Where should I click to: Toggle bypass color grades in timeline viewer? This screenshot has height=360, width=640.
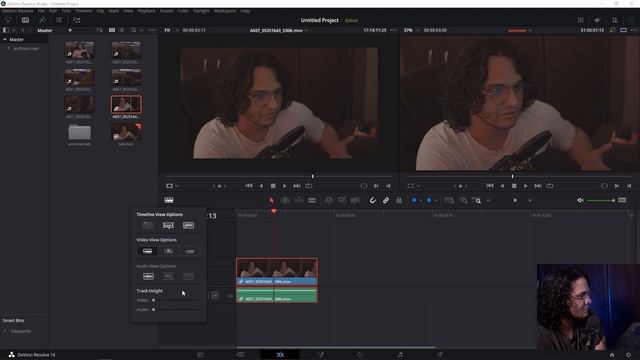(612, 30)
